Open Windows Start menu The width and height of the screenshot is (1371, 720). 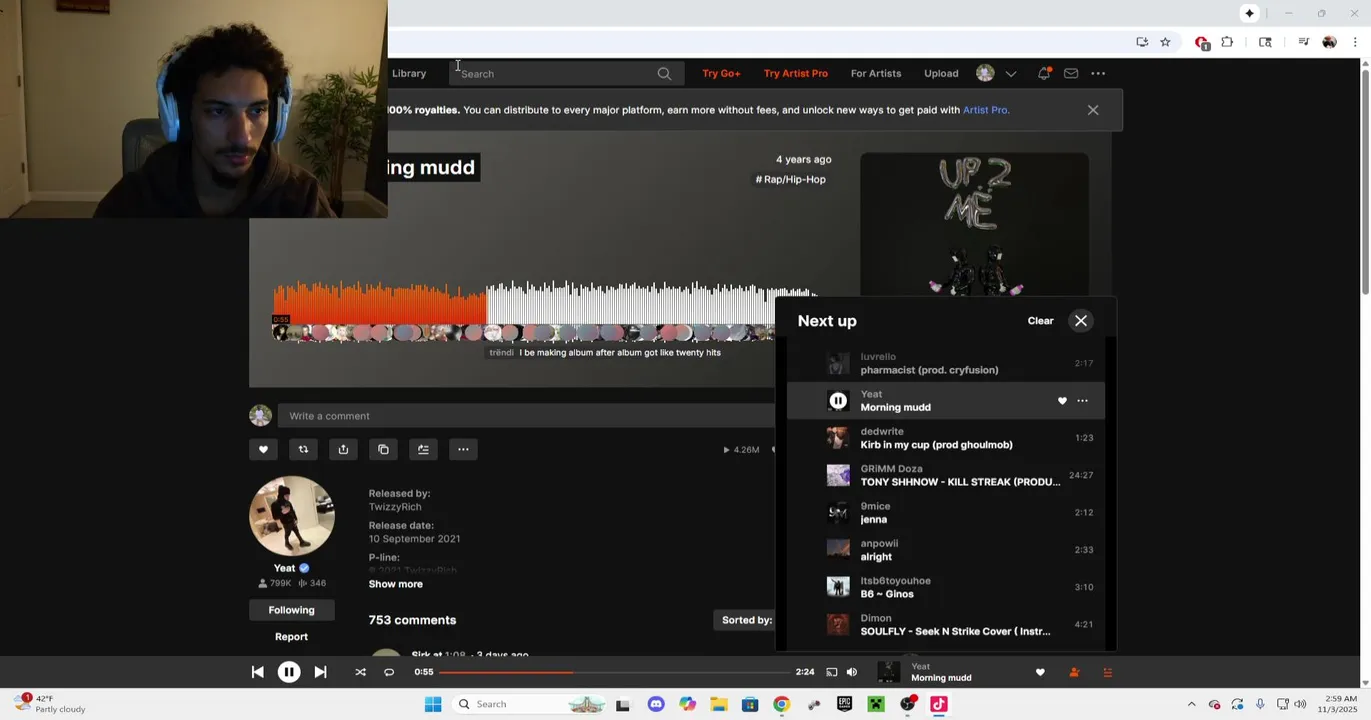point(433,704)
